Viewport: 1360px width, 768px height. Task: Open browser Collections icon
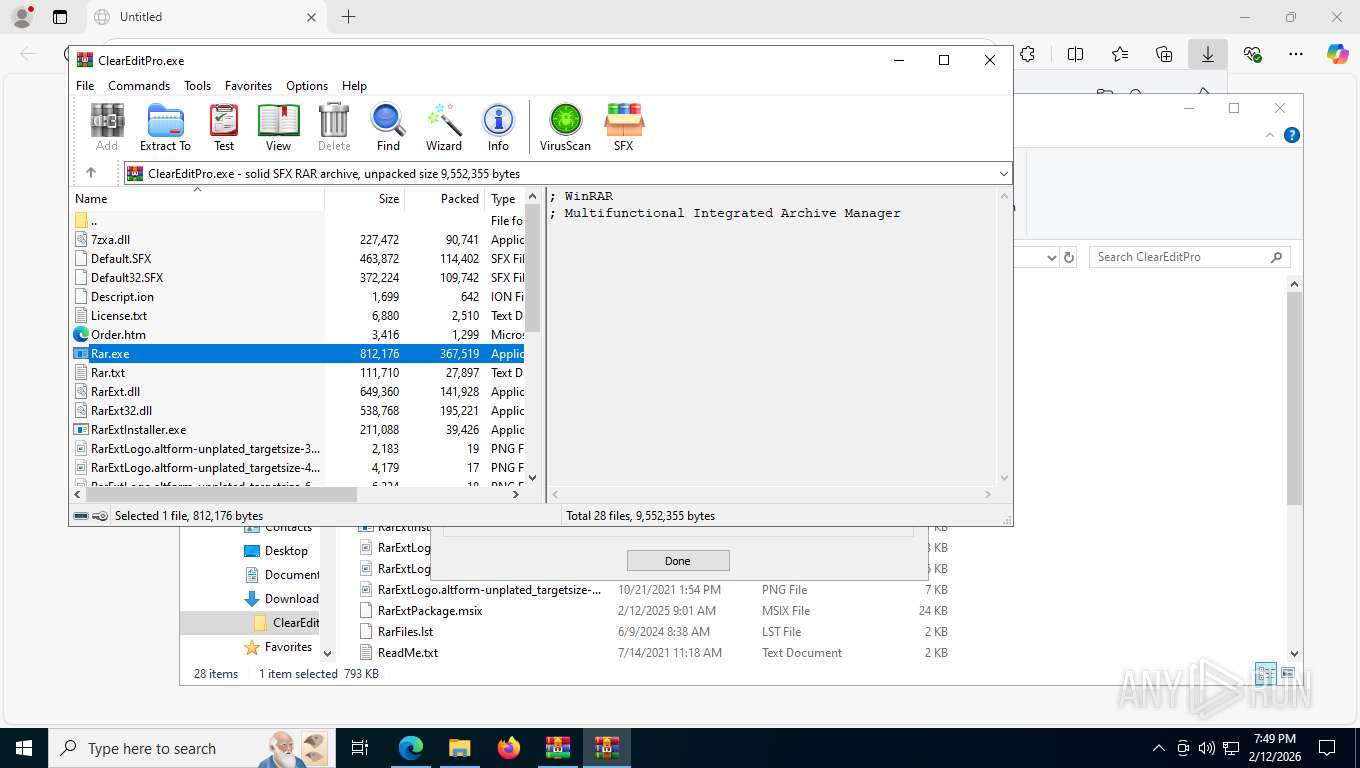(x=1164, y=55)
